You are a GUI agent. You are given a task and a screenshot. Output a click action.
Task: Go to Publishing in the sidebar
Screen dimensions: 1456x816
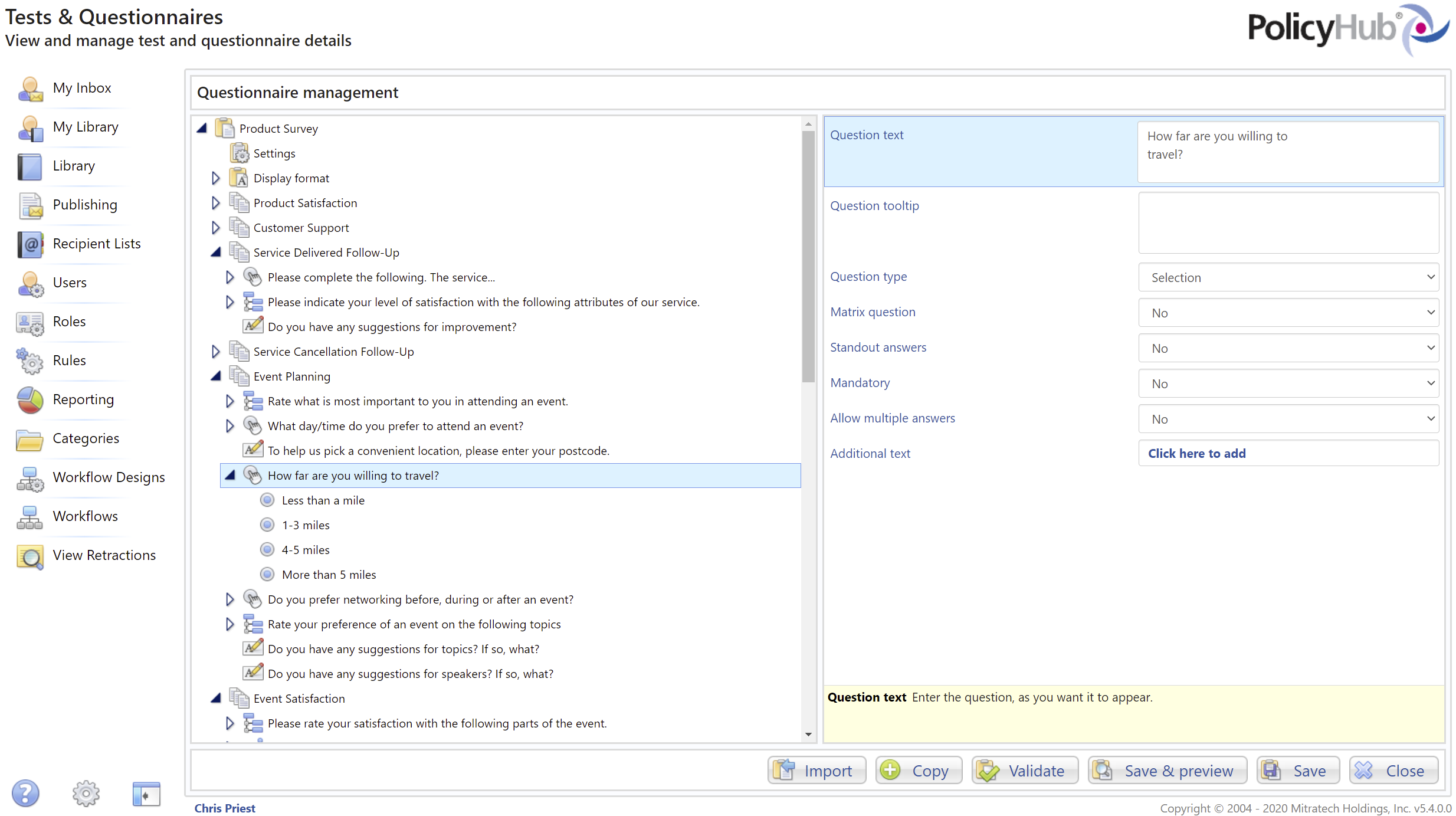point(85,205)
